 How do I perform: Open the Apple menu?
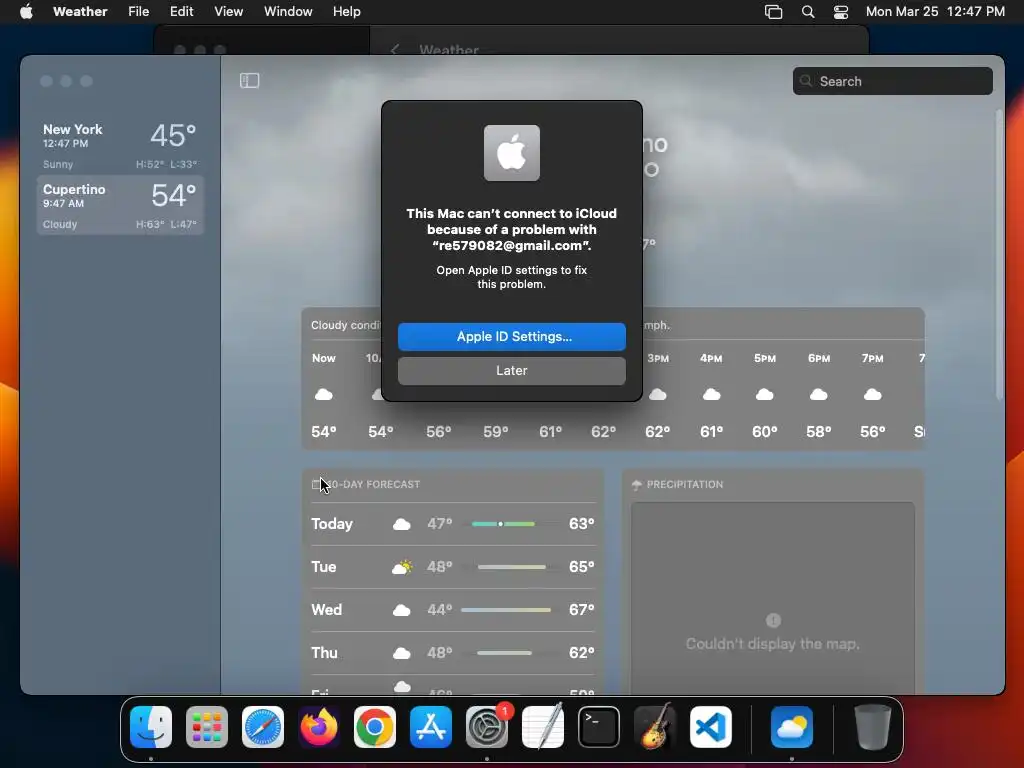[x=26, y=11]
